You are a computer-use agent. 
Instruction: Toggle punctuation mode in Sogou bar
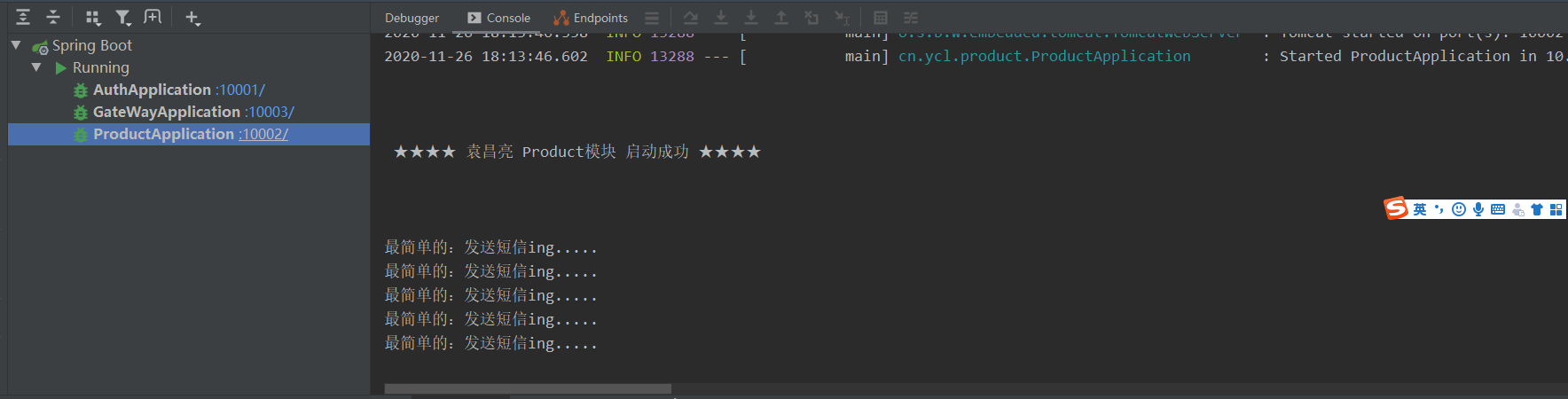click(x=1439, y=209)
